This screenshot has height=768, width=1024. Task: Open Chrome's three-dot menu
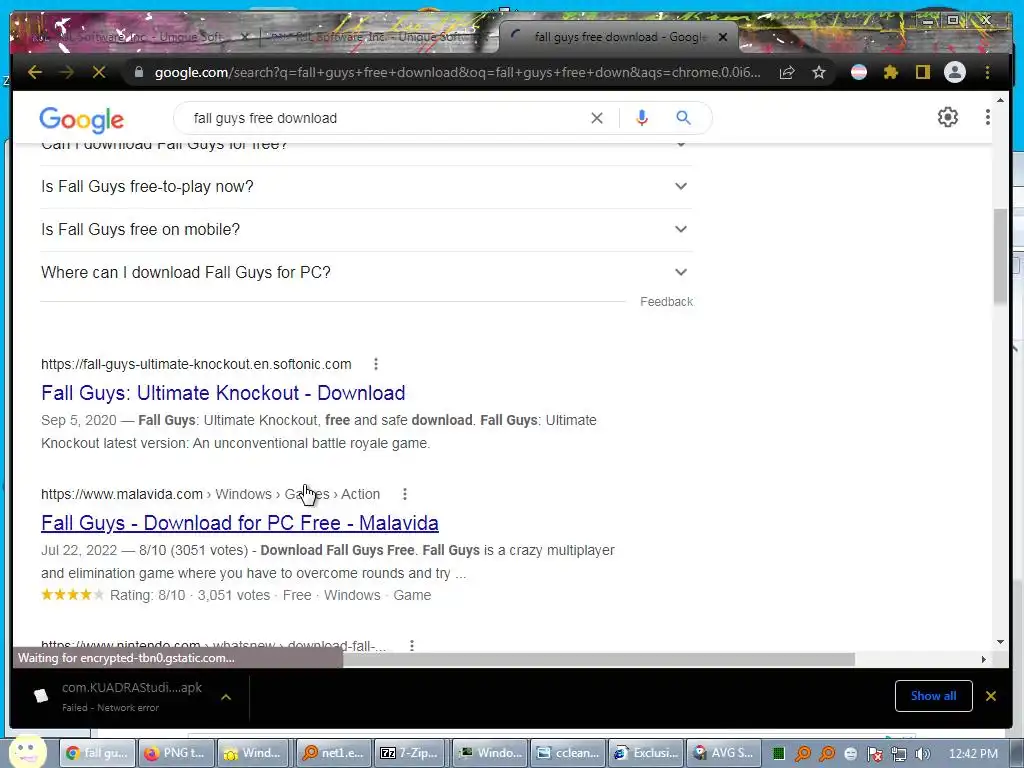click(x=987, y=72)
